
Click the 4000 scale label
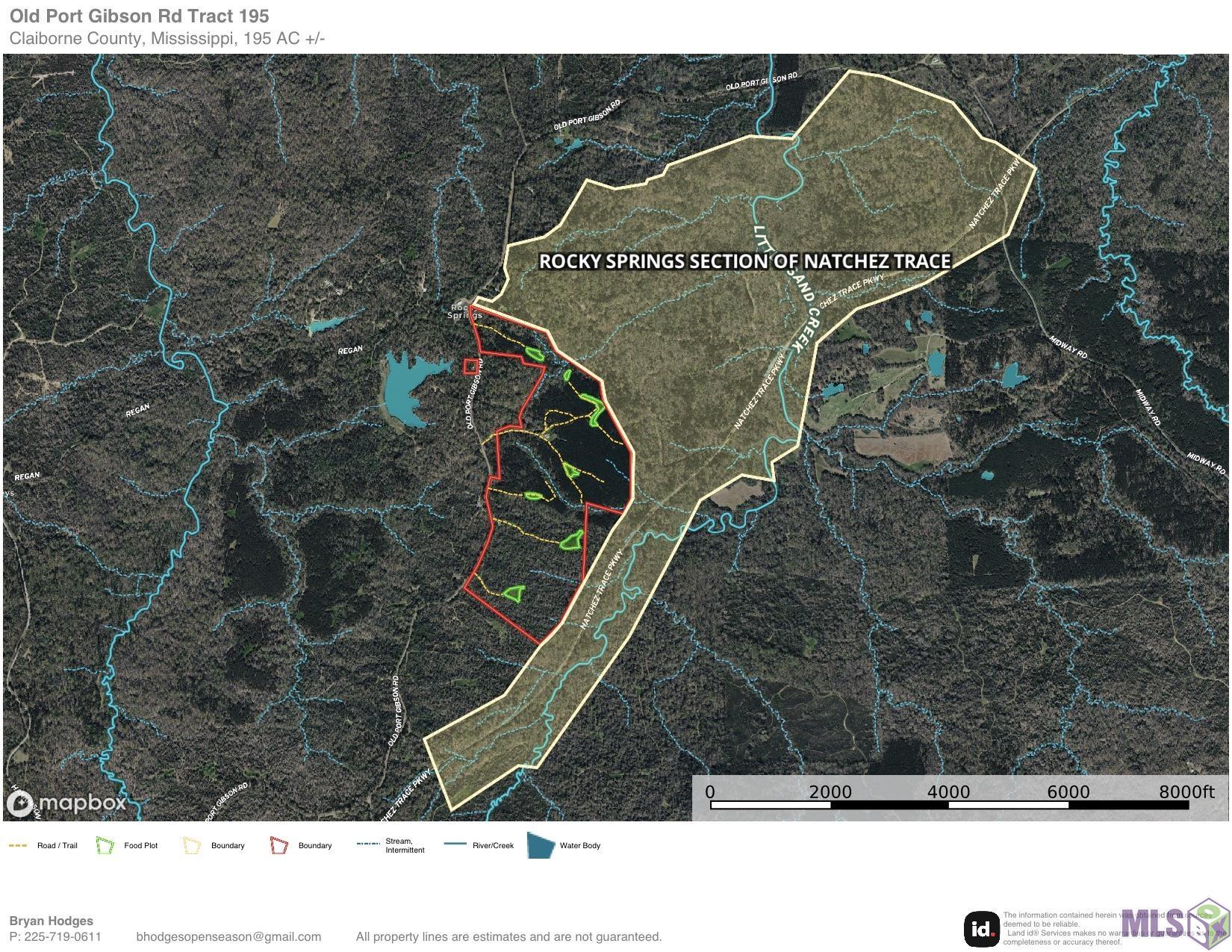(948, 791)
